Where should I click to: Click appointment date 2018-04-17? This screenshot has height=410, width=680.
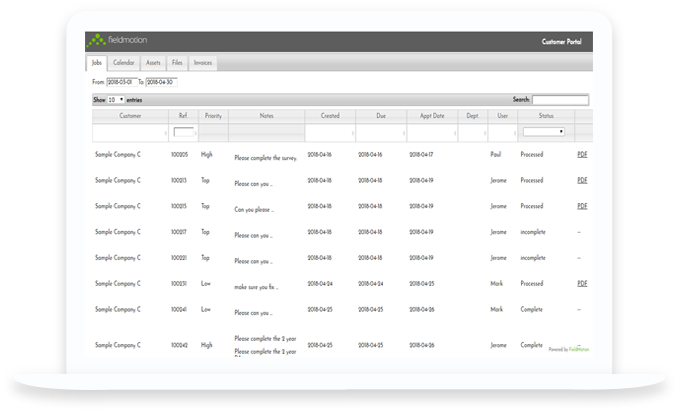point(421,154)
